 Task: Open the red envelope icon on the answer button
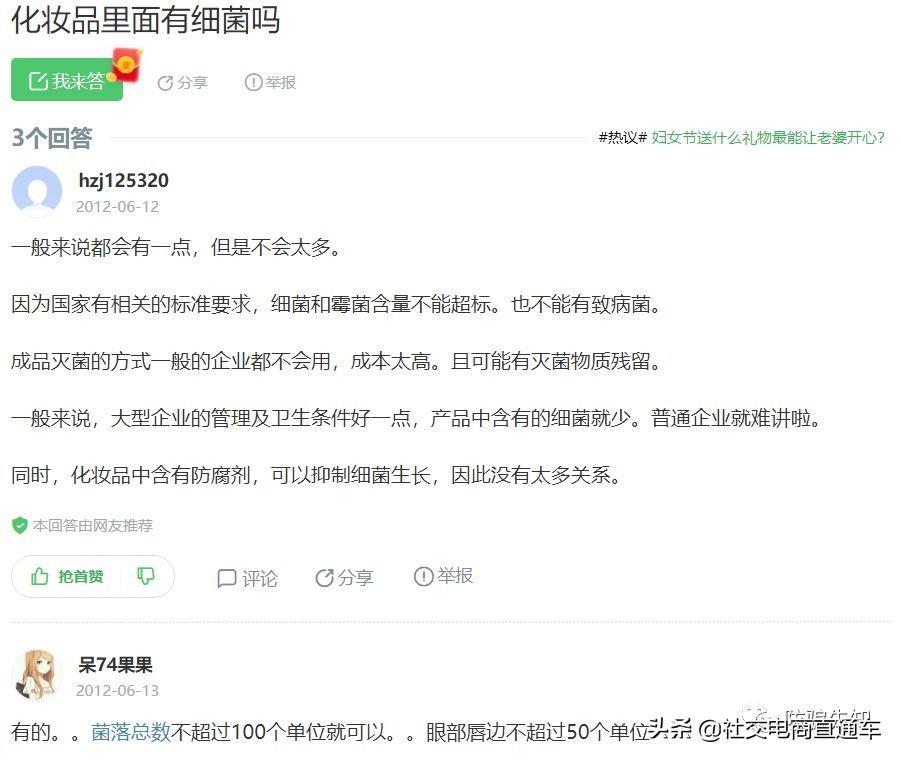pyautogui.click(x=126, y=65)
